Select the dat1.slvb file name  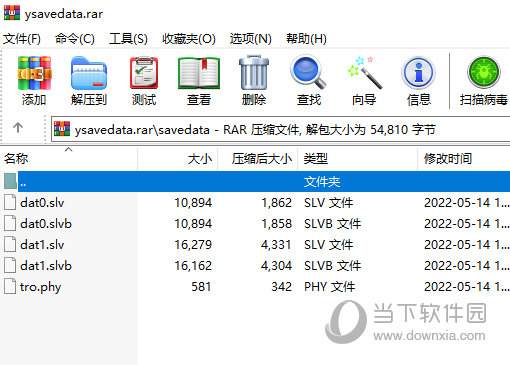click(x=46, y=266)
